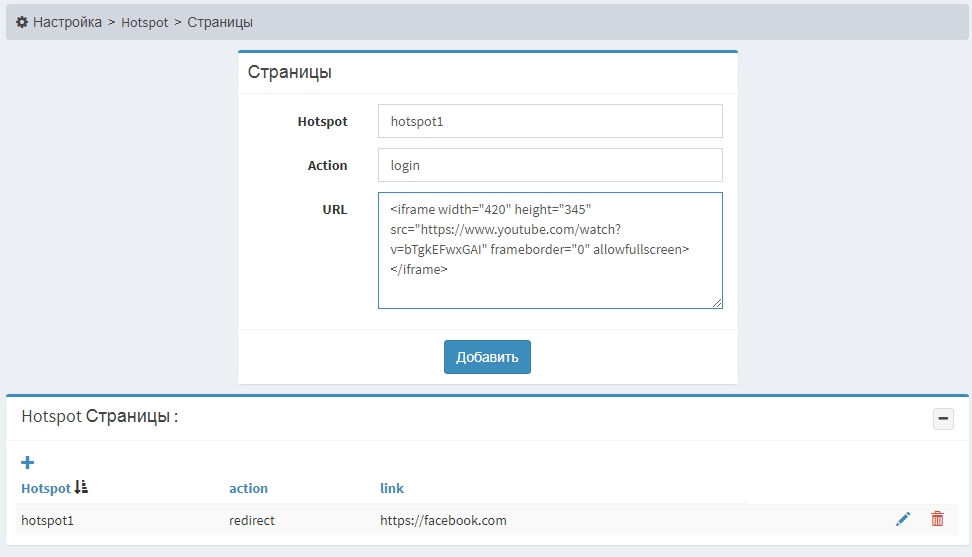
Task: Click the Action field containing login
Action: coord(550,165)
